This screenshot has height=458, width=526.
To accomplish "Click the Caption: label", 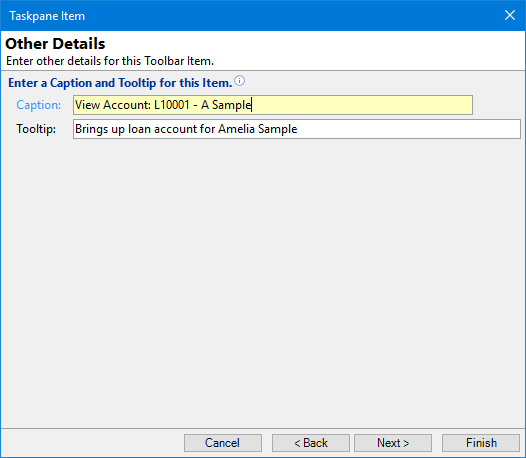I will tap(39, 105).
